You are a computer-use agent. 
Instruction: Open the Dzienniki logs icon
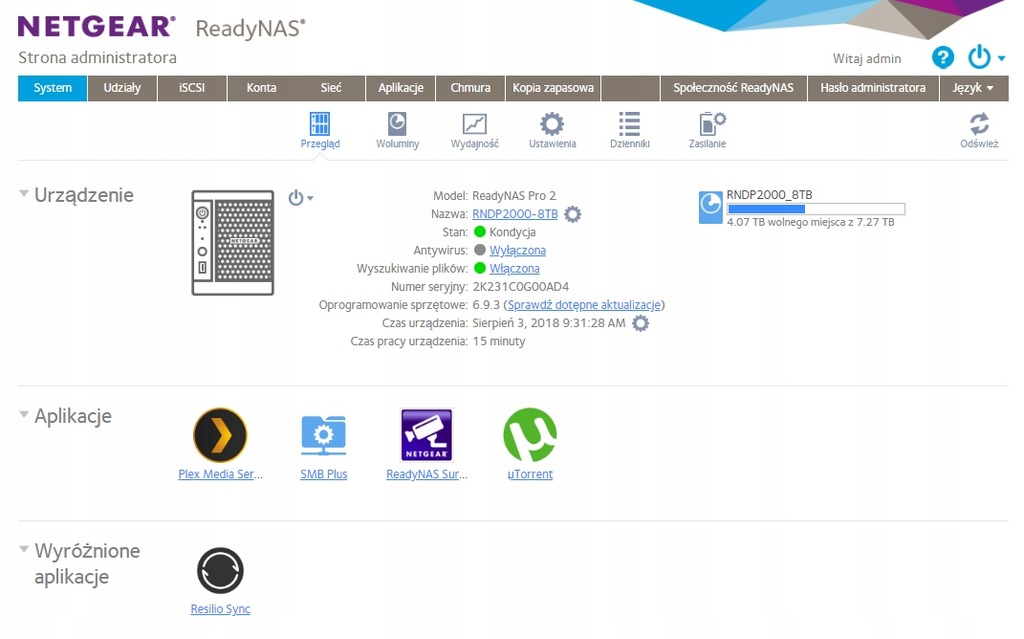630,123
